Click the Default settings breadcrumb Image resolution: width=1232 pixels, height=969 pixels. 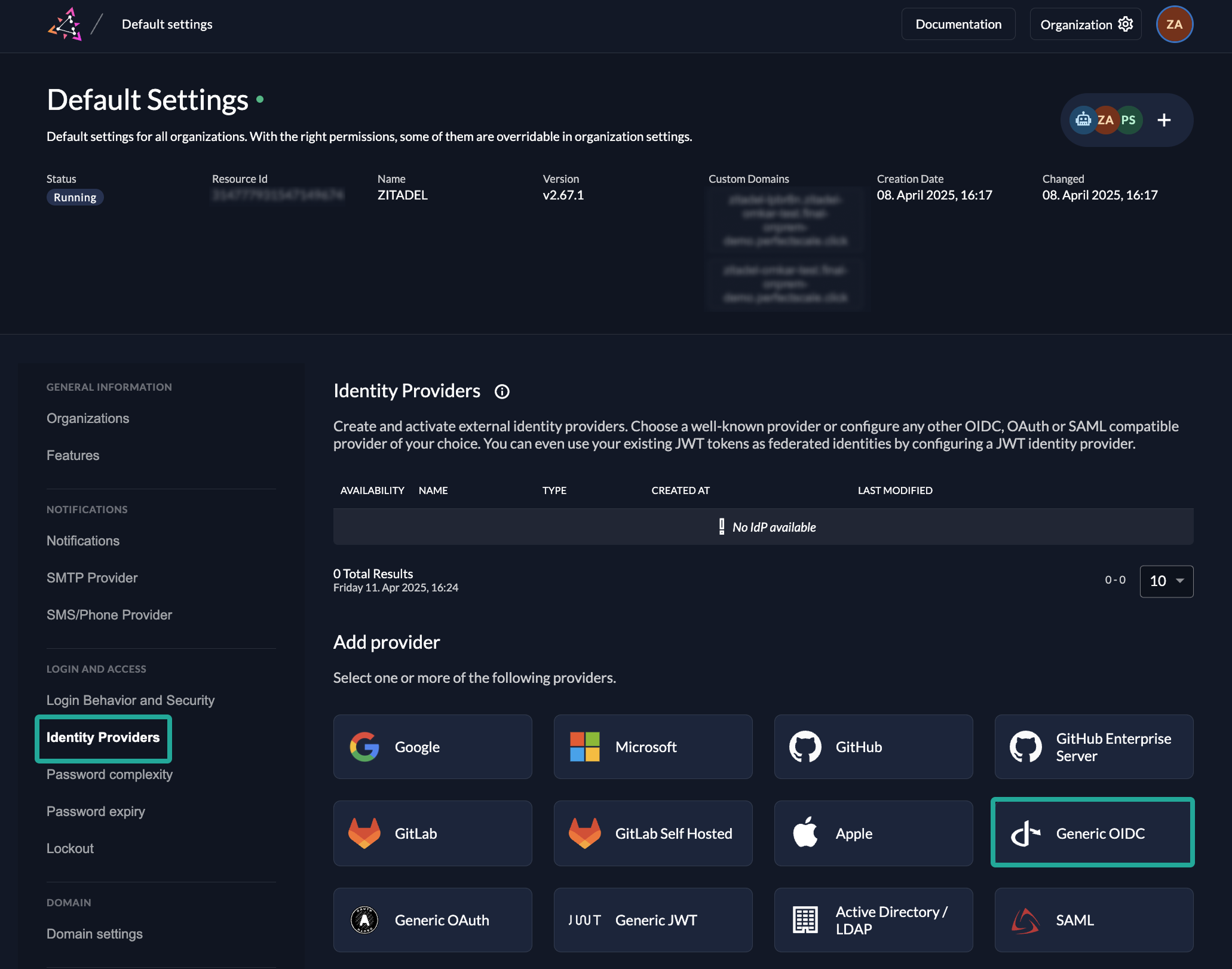(x=167, y=24)
